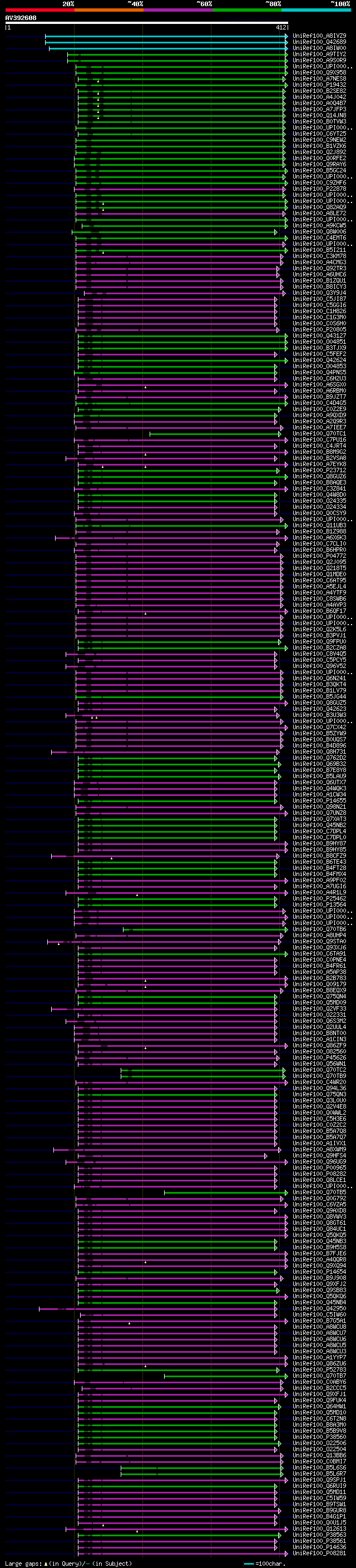Click the UniRef100_B5GC24 label

point(319,170)
